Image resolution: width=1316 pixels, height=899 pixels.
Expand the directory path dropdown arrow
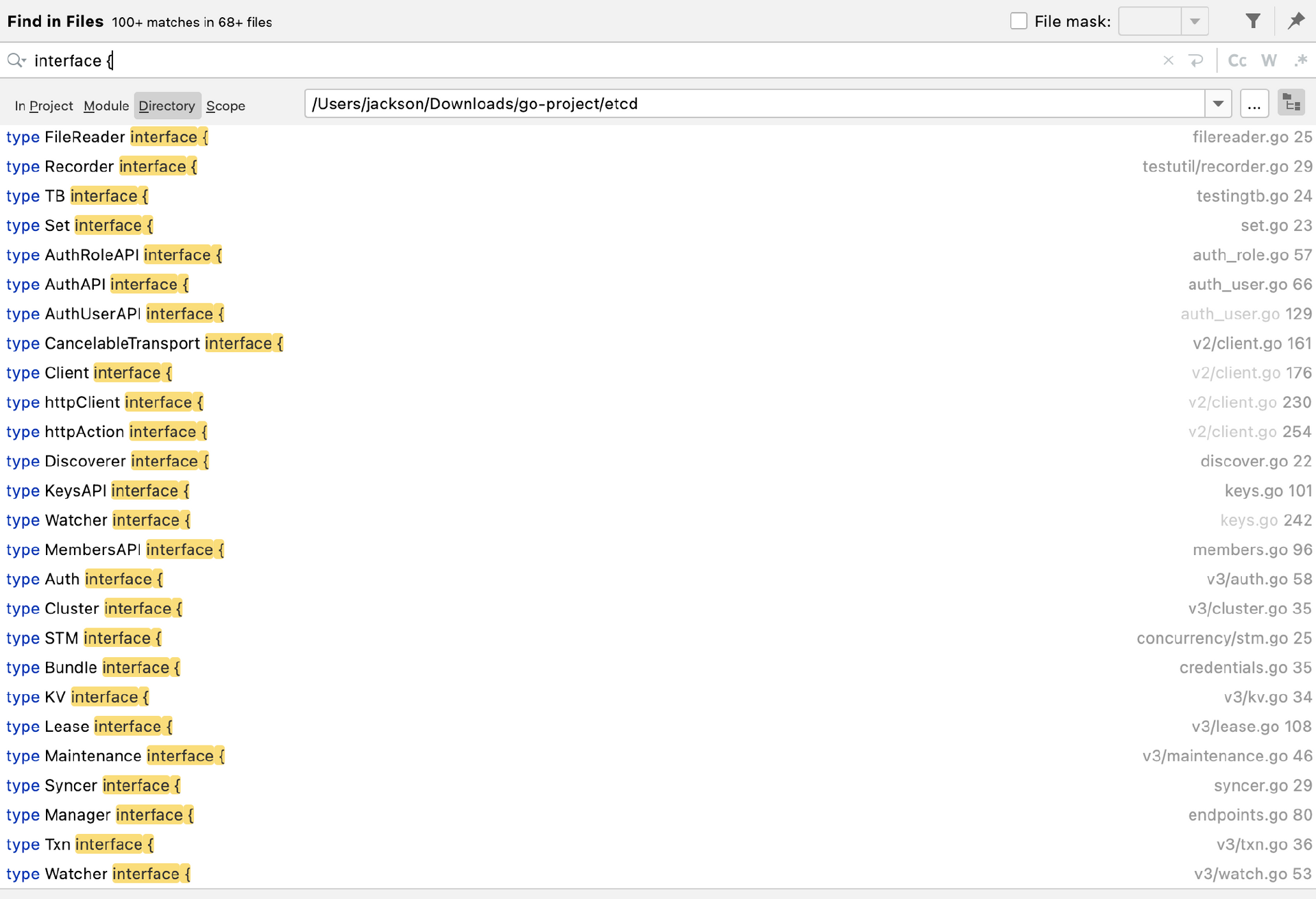tap(1218, 104)
